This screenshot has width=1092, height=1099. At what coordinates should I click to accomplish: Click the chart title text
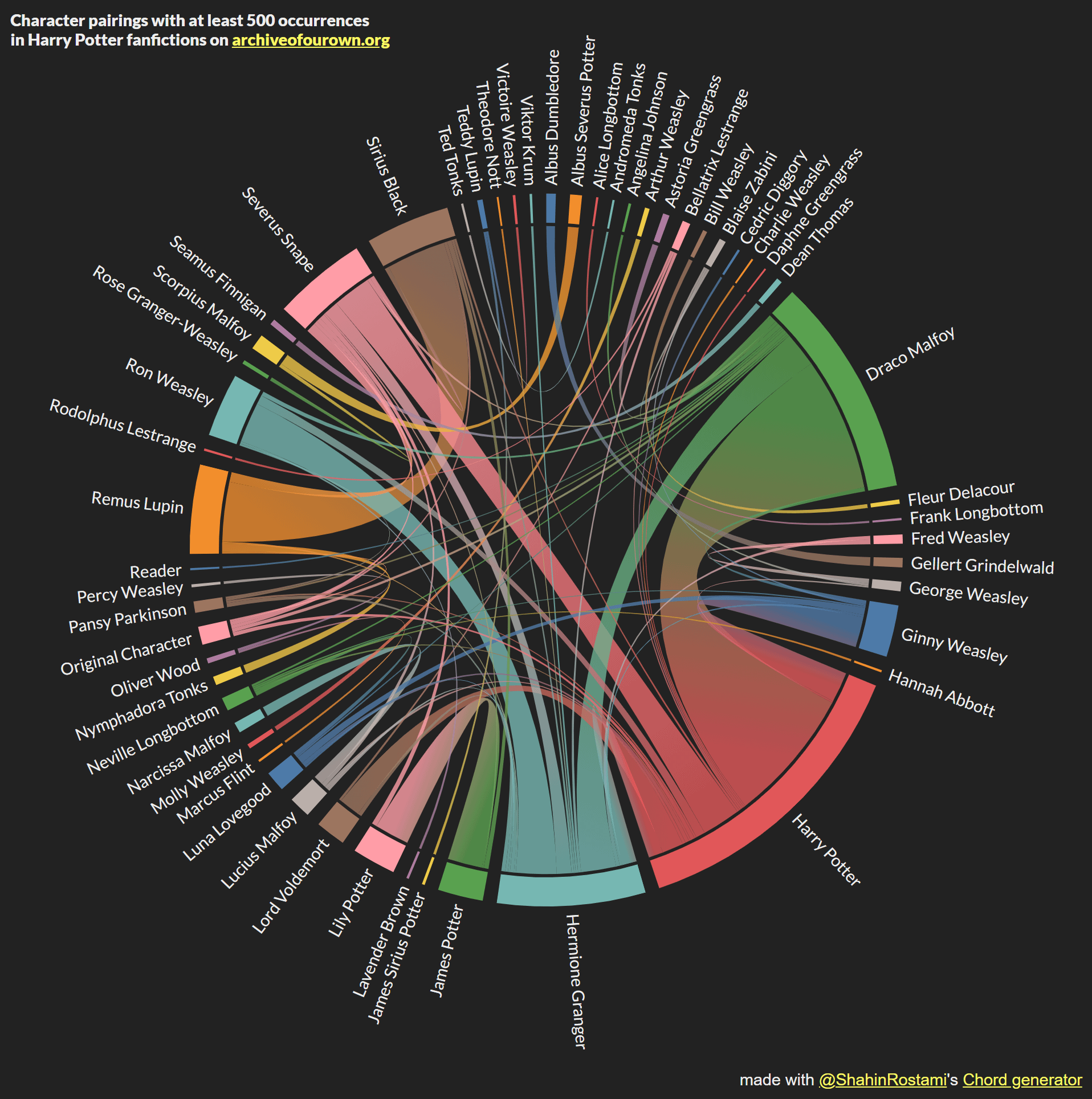pos(200,30)
